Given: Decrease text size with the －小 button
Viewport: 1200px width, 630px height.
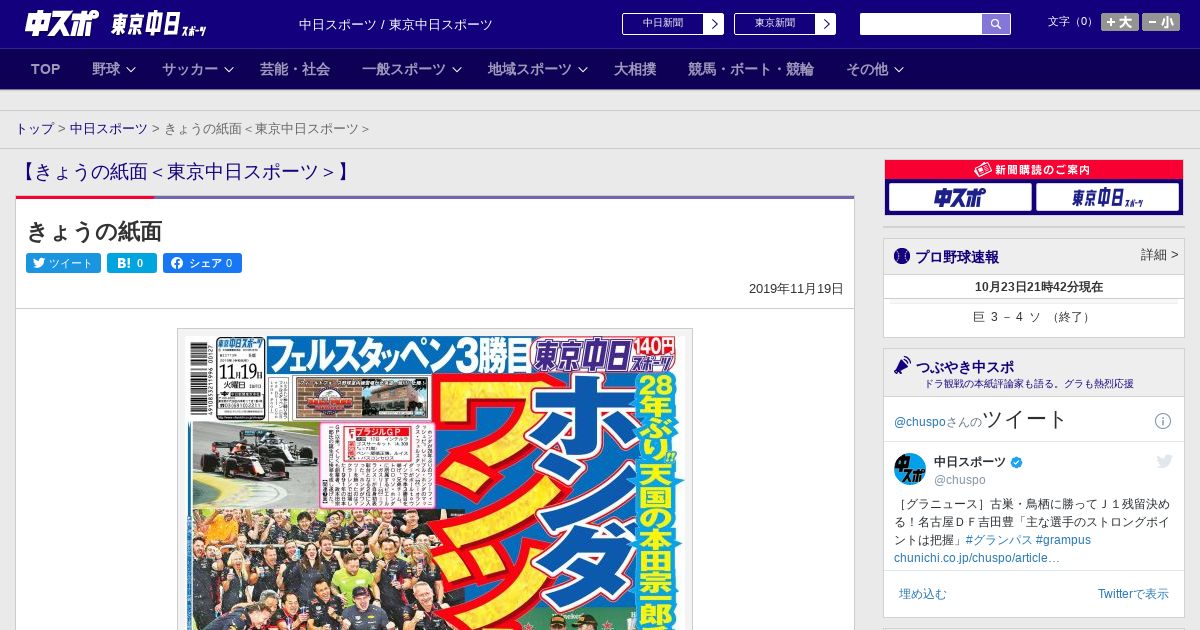Looking at the screenshot, I should (1161, 22).
